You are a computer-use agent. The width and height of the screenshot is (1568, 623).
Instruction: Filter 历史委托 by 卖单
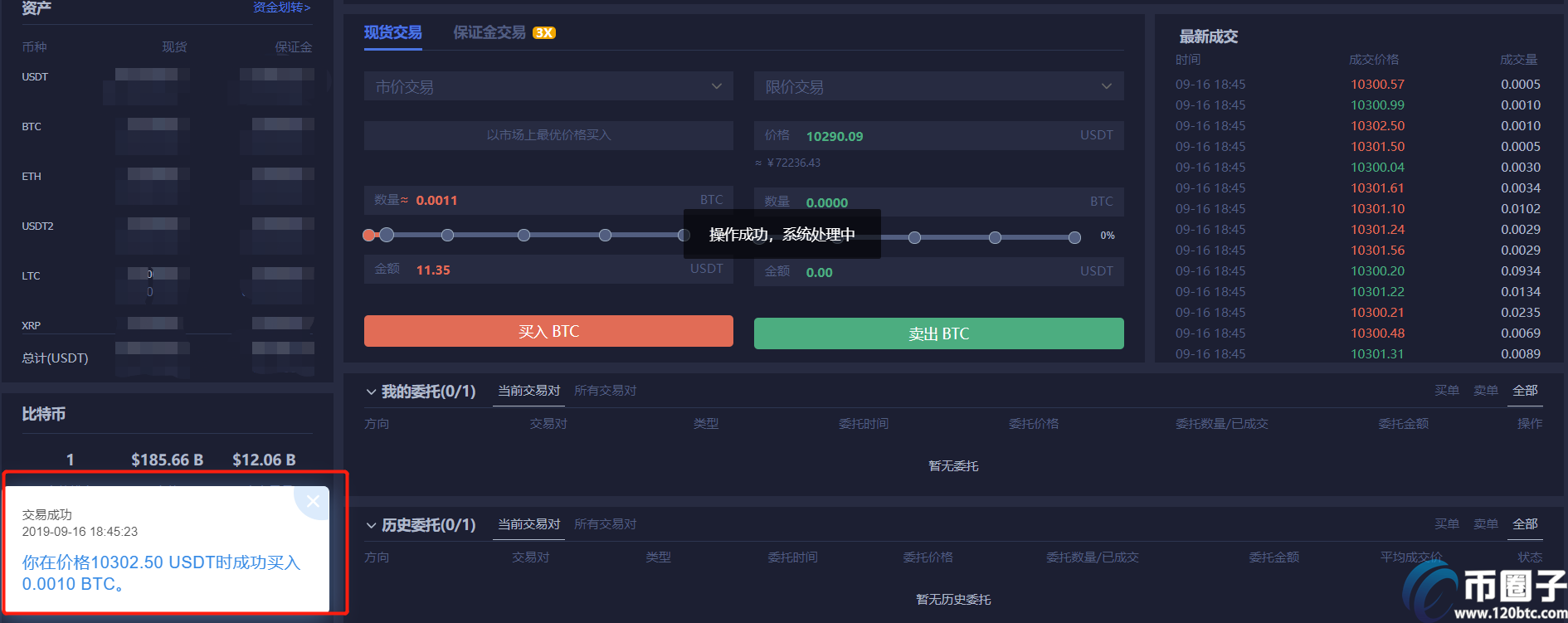(1486, 524)
